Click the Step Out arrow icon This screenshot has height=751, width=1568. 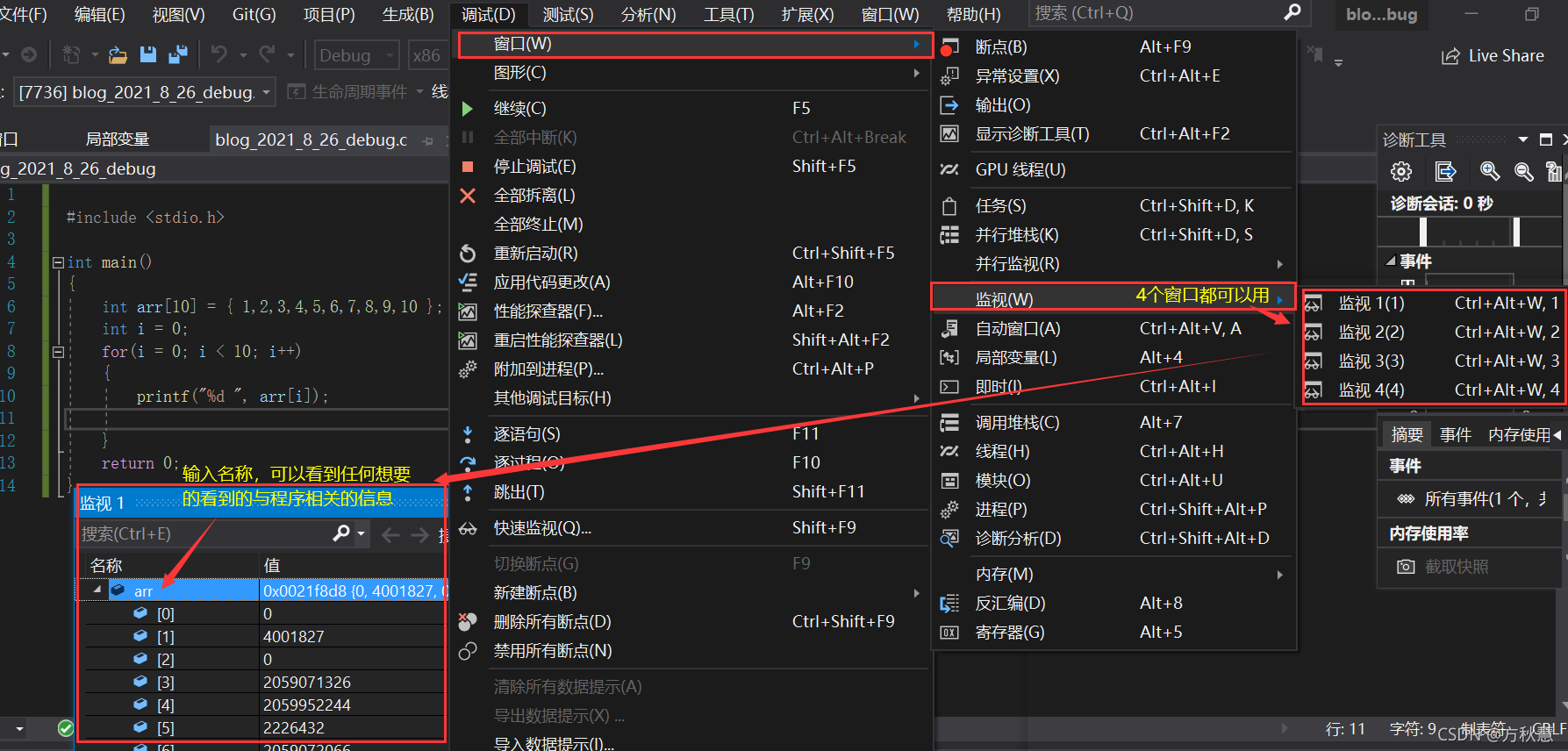pos(468,492)
